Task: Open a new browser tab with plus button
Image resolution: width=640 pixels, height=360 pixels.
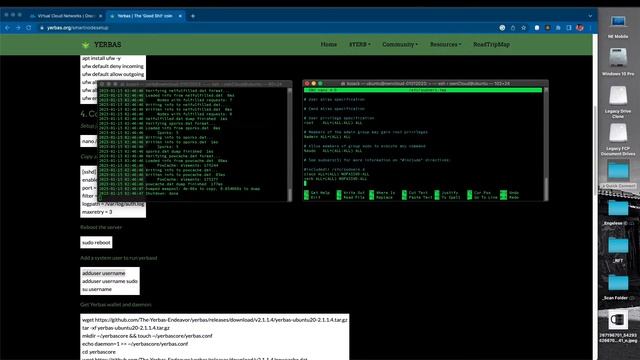Action: point(193,16)
